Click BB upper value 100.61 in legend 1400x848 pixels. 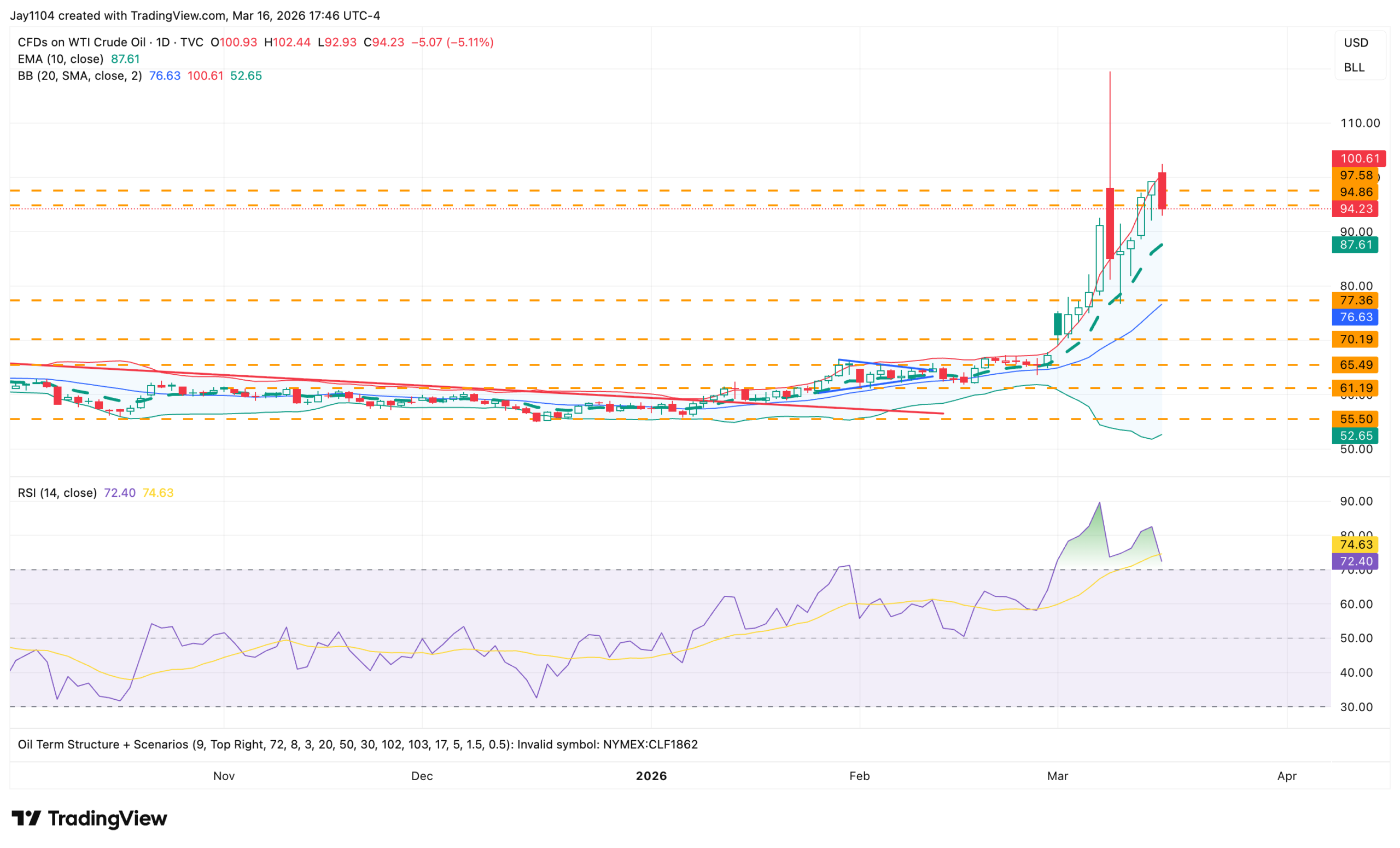[206, 76]
